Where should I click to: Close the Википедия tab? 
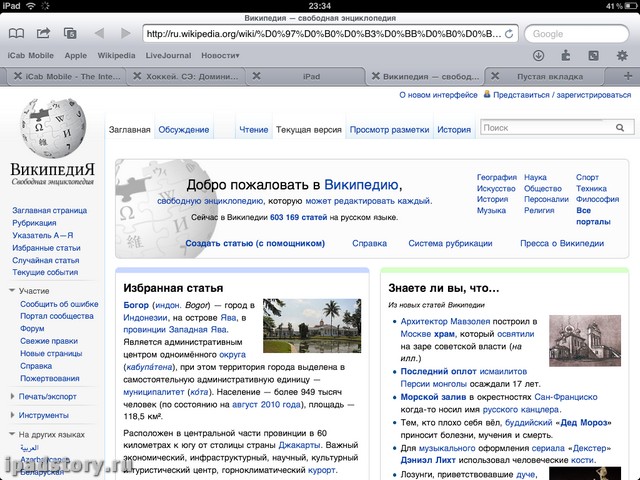pyautogui.click(x=376, y=76)
